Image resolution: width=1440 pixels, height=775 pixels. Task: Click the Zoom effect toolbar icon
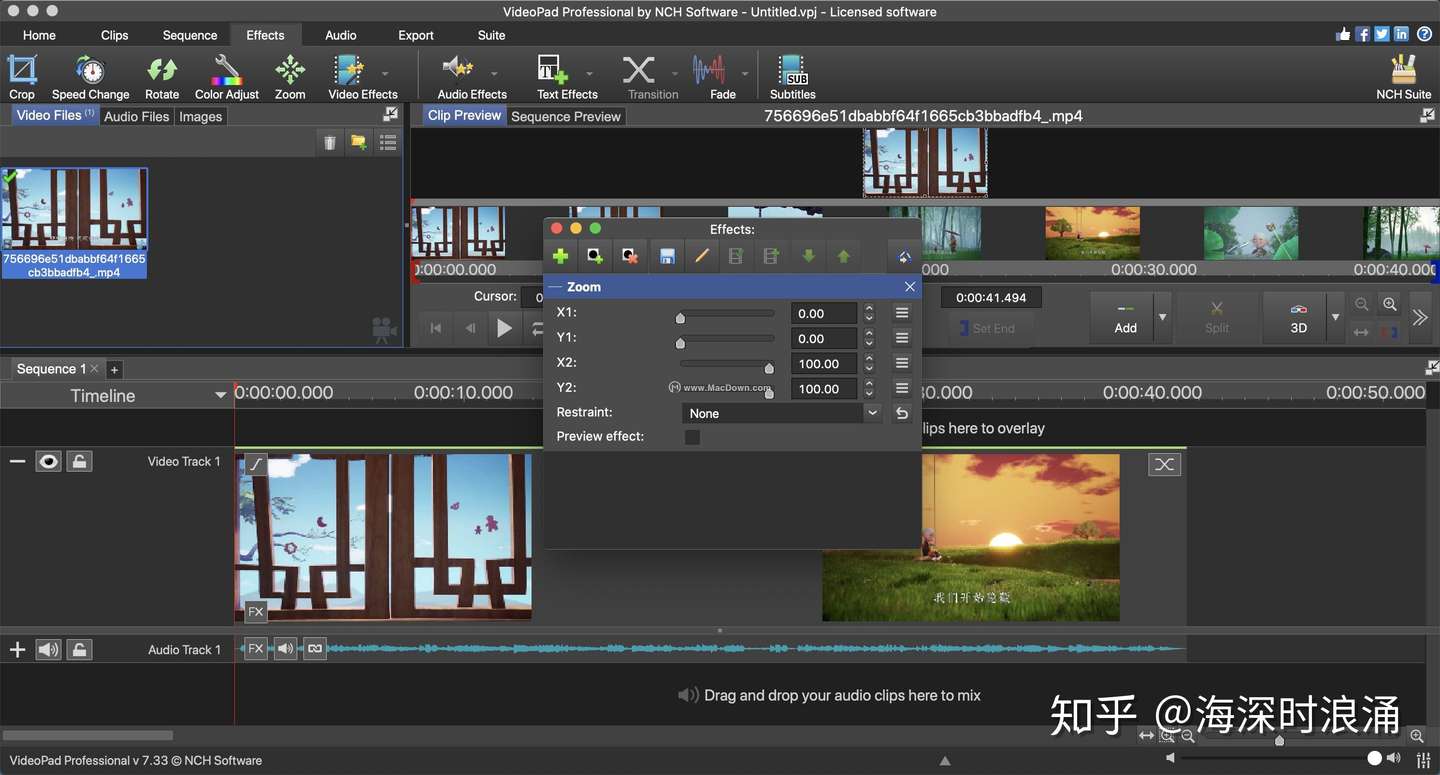click(x=290, y=78)
